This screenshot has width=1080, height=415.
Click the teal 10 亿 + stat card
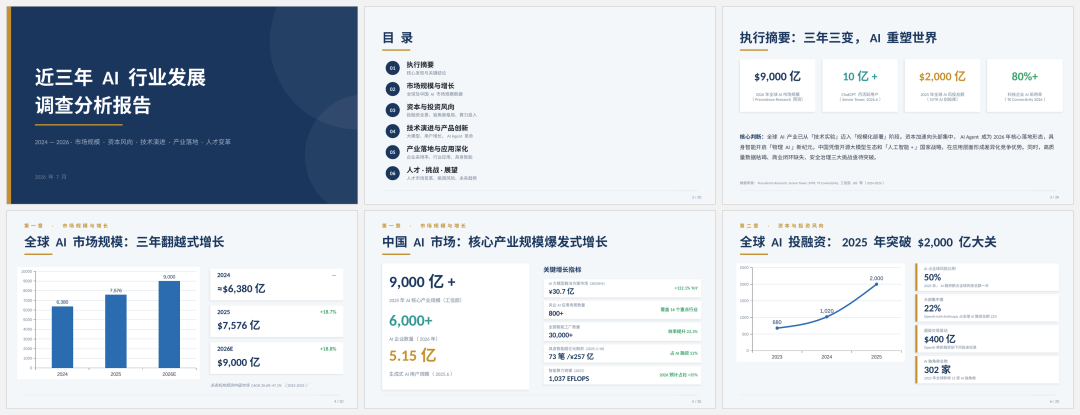pyautogui.click(x=860, y=85)
